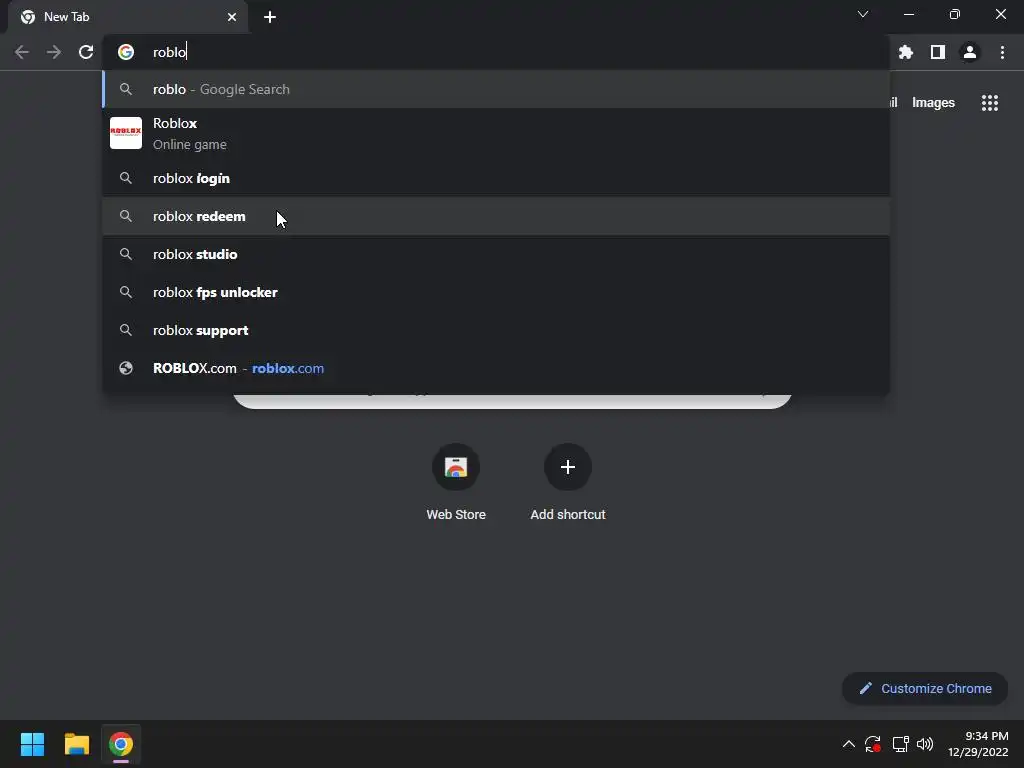The image size is (1024, 768).
Task: Open the volume speaker tray icon
Action: click(925, 744)
